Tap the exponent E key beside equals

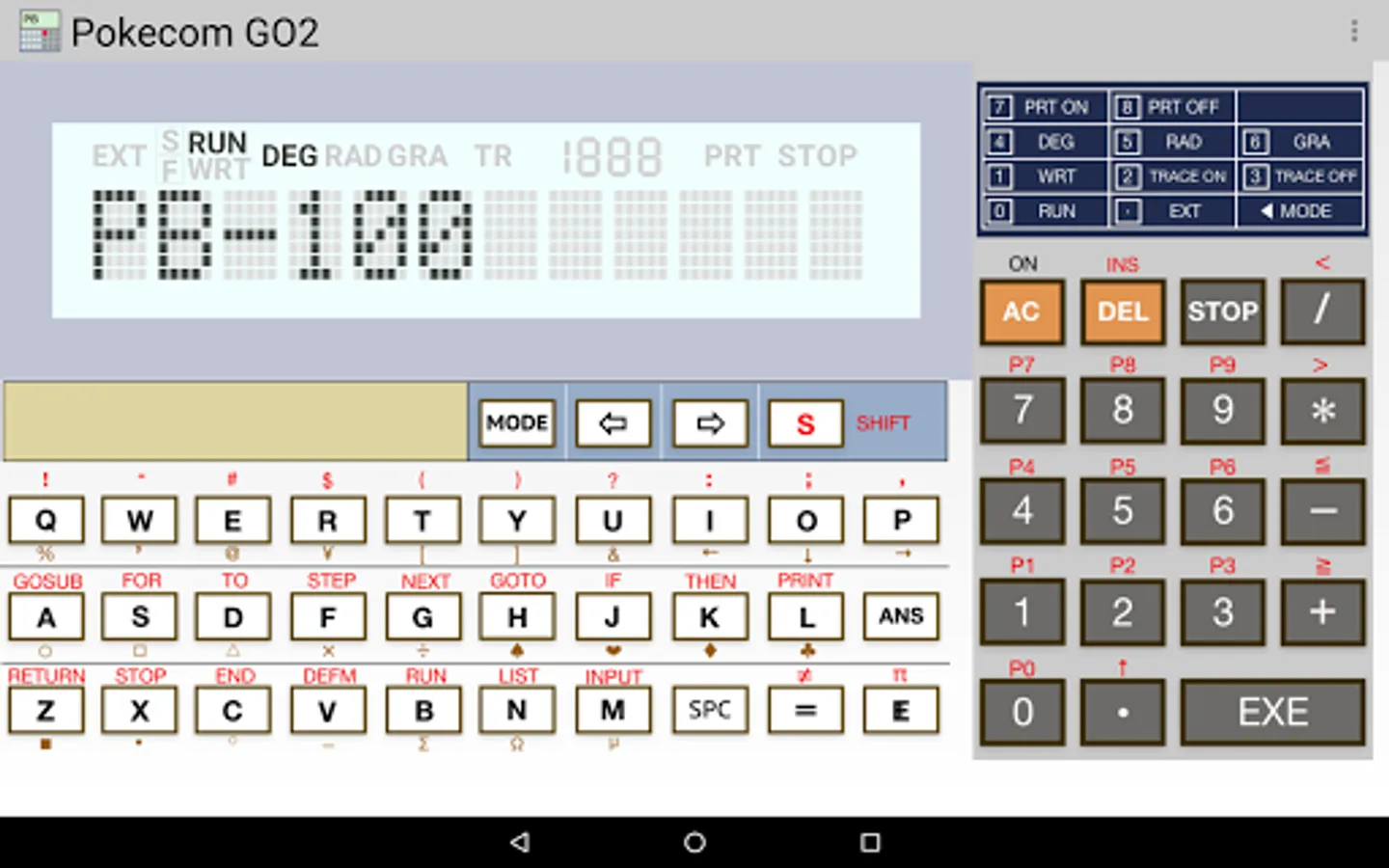coord(901,711)
